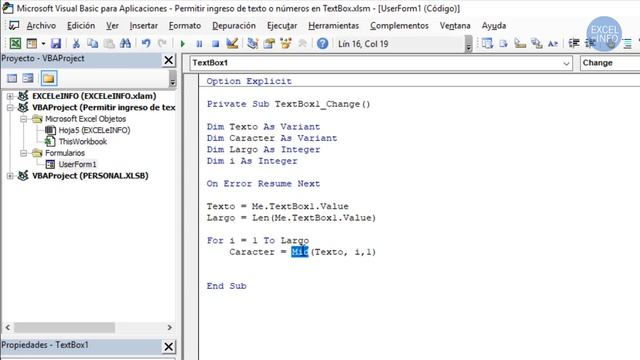Open the Complementos menu
Screen dimensions: 640x360
point(399,26)
